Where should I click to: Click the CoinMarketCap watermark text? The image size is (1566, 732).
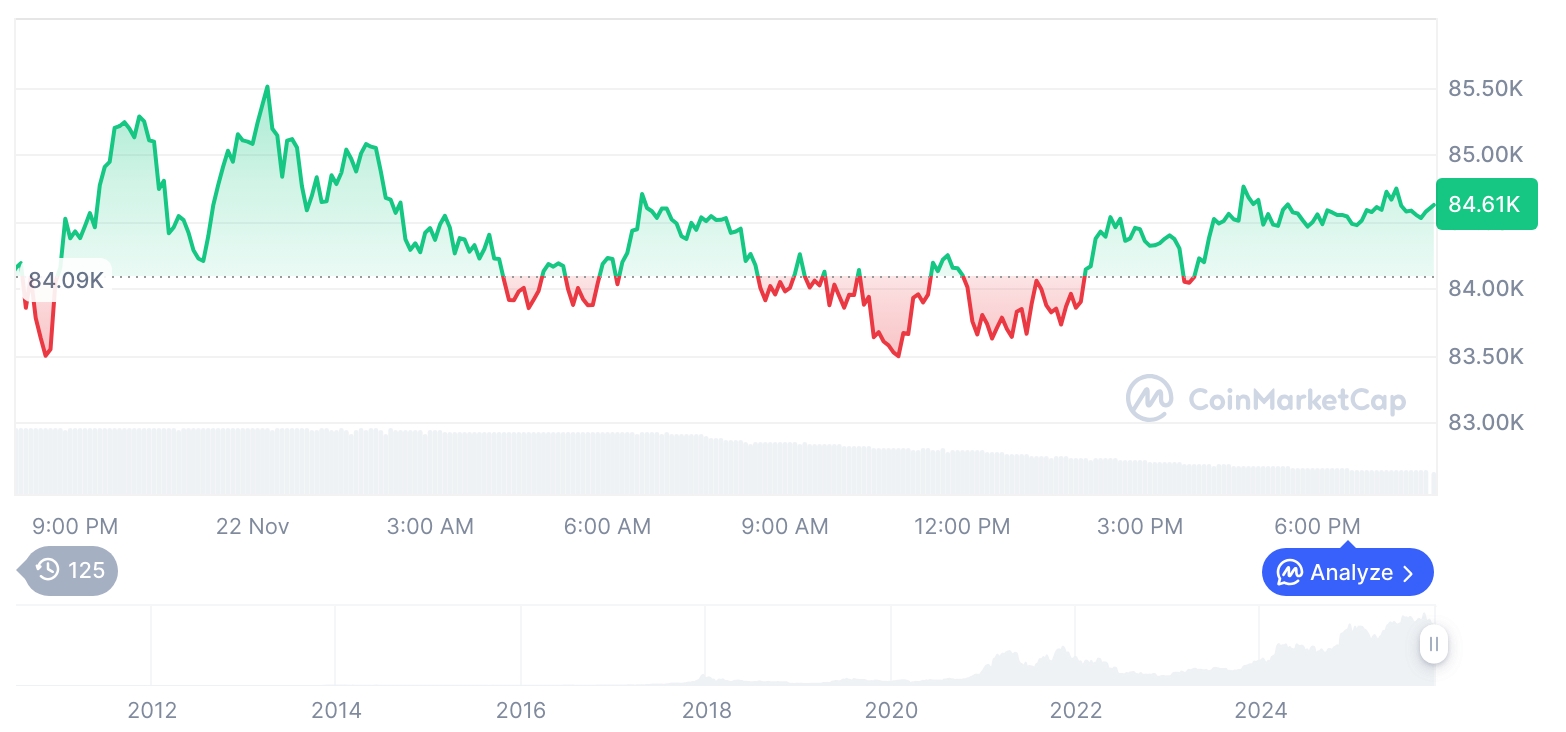pos(1297,400)
